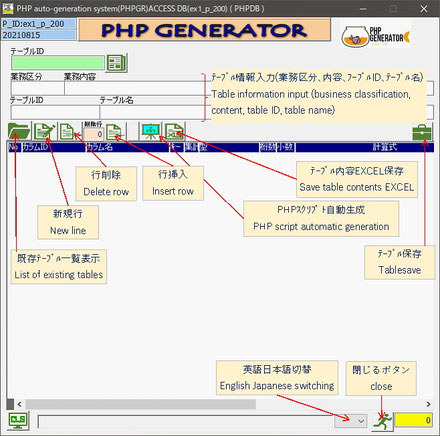The width and height of the screenshot is (440, 436).
Task: Click the insert row document icon
Action: 114,132
